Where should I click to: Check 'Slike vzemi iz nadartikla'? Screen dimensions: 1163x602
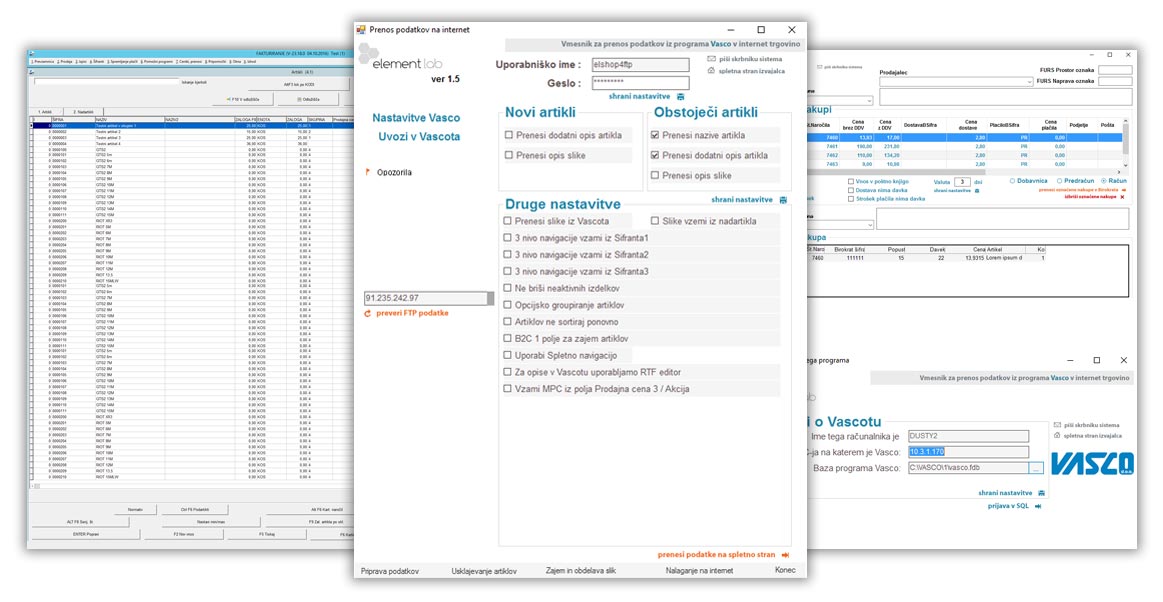[655, 220]
